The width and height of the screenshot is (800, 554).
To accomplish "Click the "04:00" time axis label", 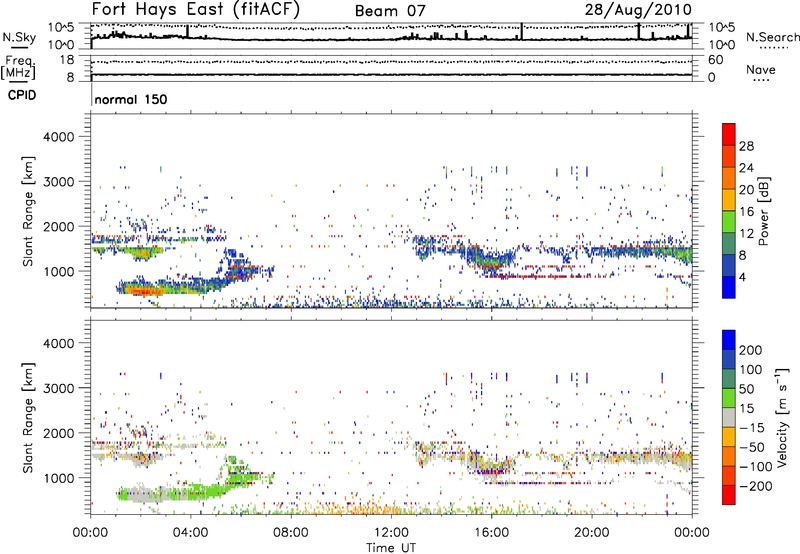I will [190, 533].
